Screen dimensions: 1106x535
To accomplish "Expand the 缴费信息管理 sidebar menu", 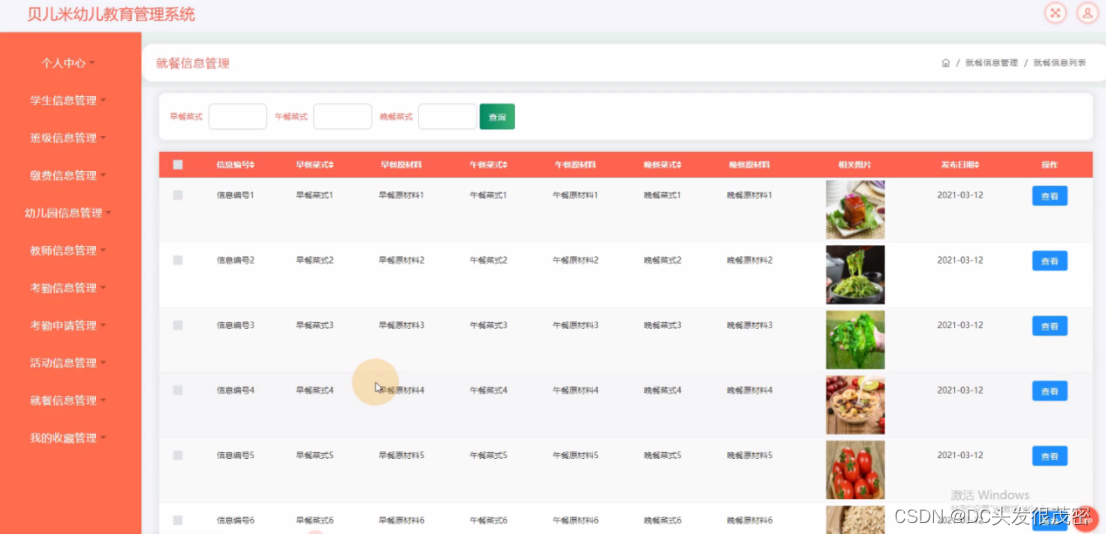I will coord(68,175).
